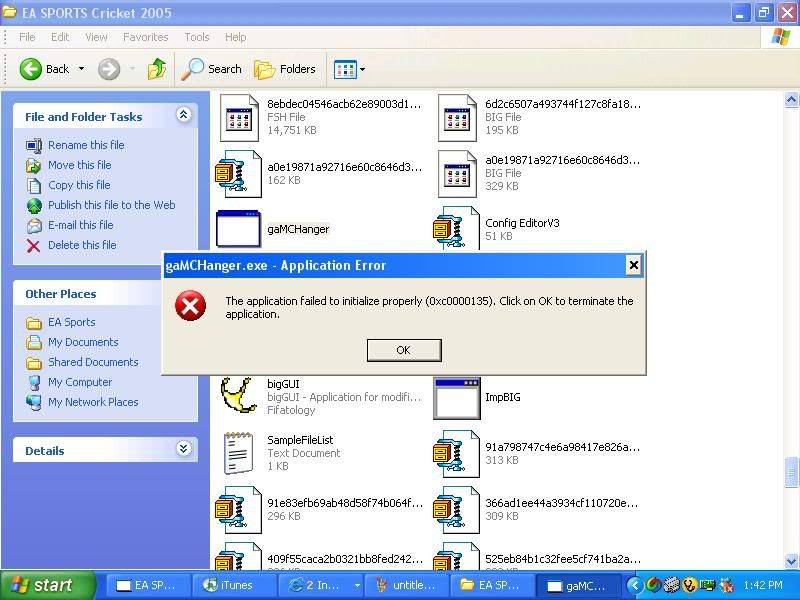The width and height of the screenshot is (800, 600).
Task: Select Publish this file to the Web
Action: pyautogui.click(x=112, y=205)
